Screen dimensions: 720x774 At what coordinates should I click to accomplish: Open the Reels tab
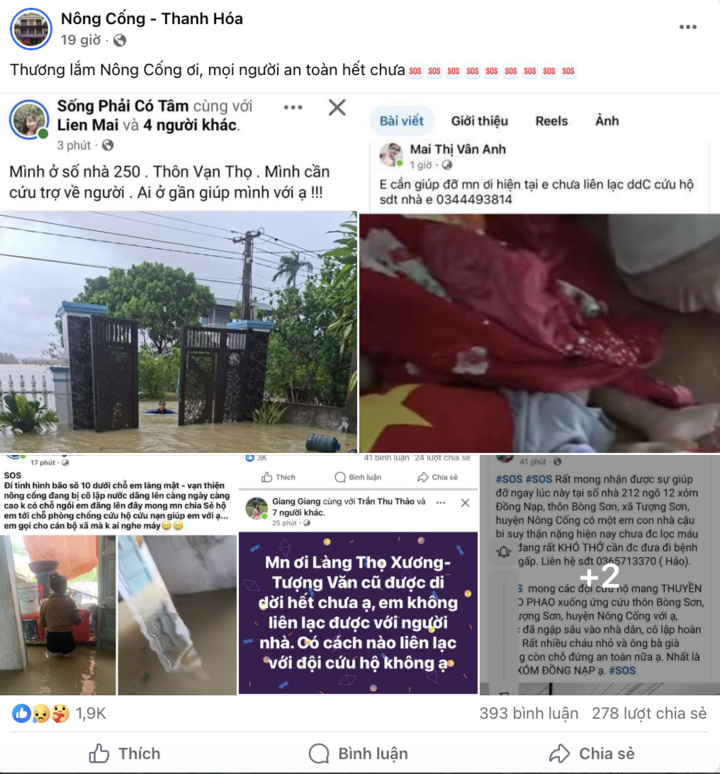coord(551,121)
